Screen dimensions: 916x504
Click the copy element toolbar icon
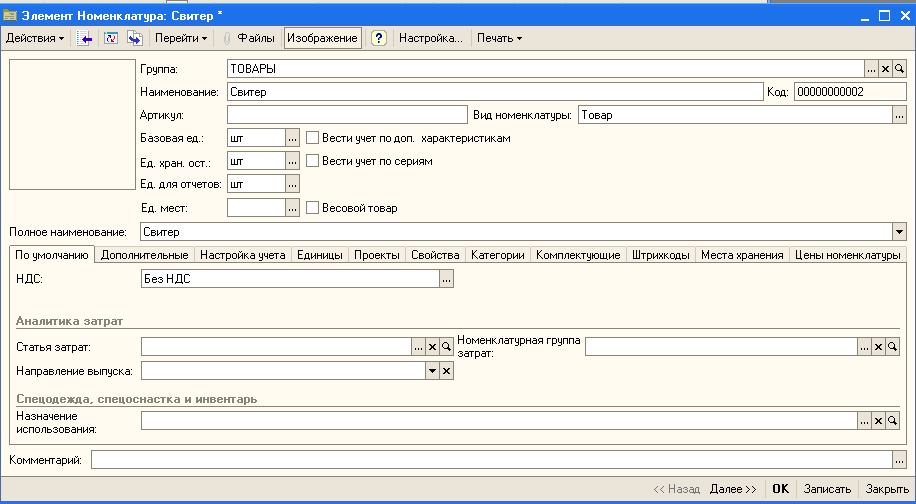tap(135, 39)
